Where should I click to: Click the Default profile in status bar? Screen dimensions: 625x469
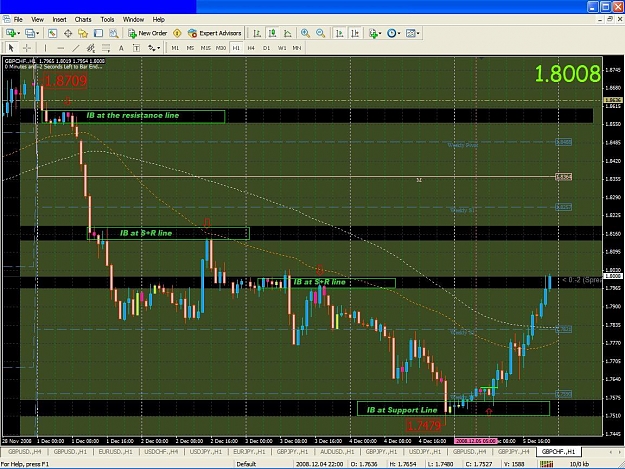pyautogui.click(x=246, y=464)
